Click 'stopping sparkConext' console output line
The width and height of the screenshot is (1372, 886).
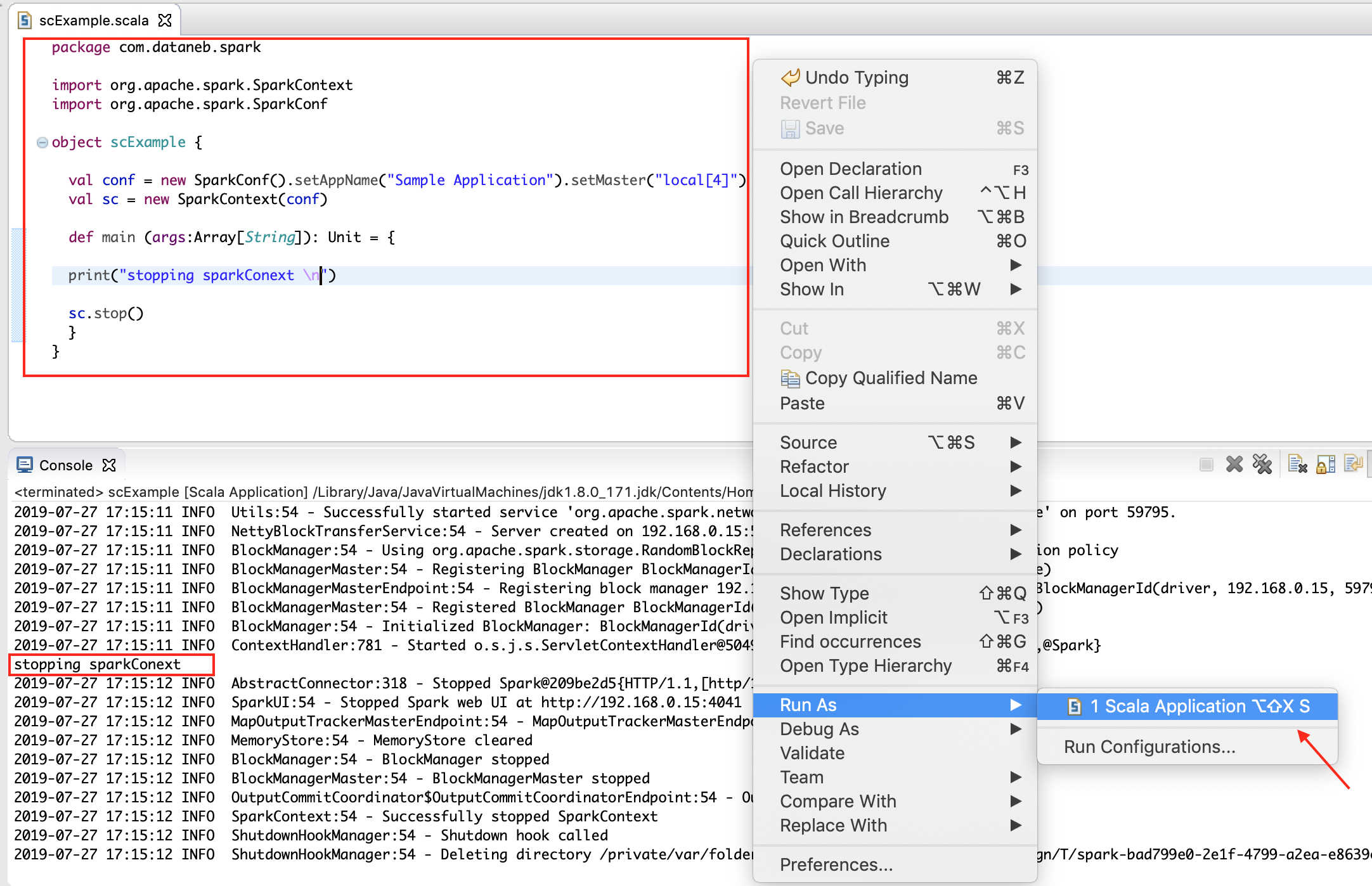(x=98, y=664)
